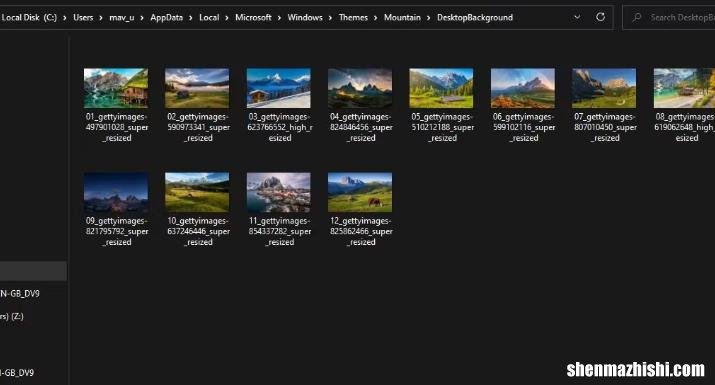Select thumbnail 05_gettyimages-510212188
This screenshot has width=715, height=385.
click(x=441, y=88)
